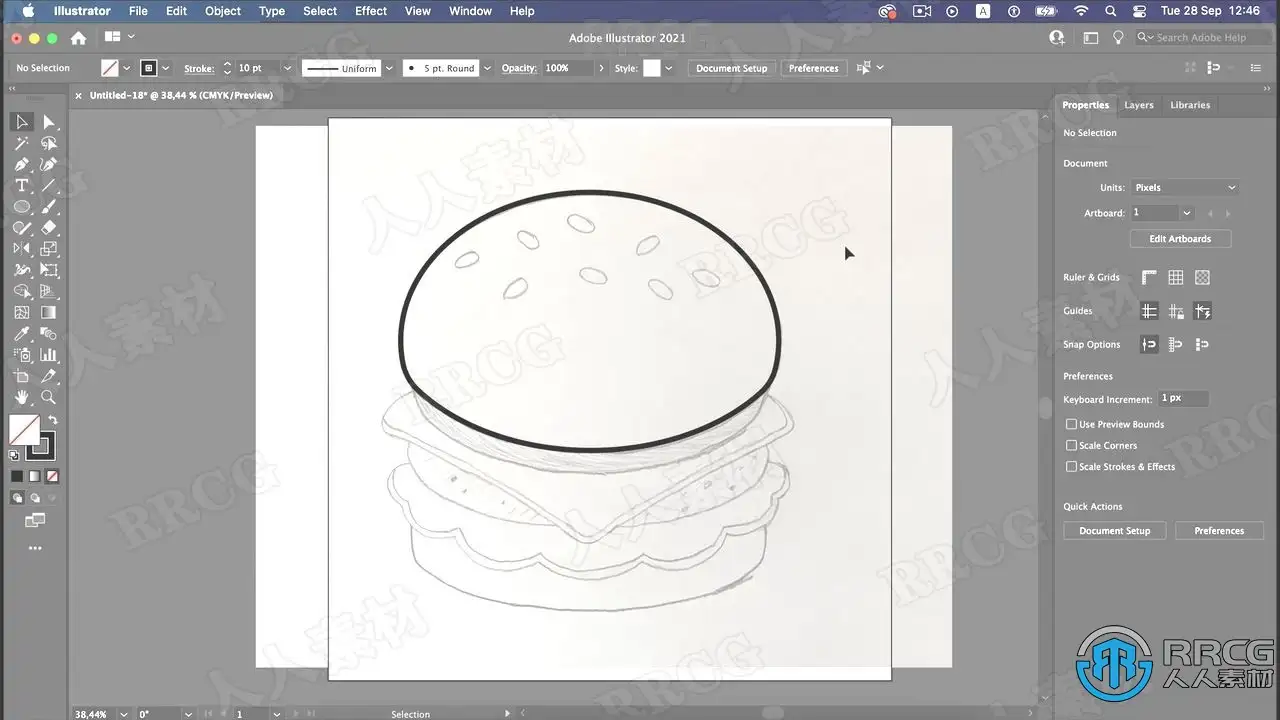Switch to the Libraries tab
This screenshot has height=720, width=1280.
click(1190, 105)
